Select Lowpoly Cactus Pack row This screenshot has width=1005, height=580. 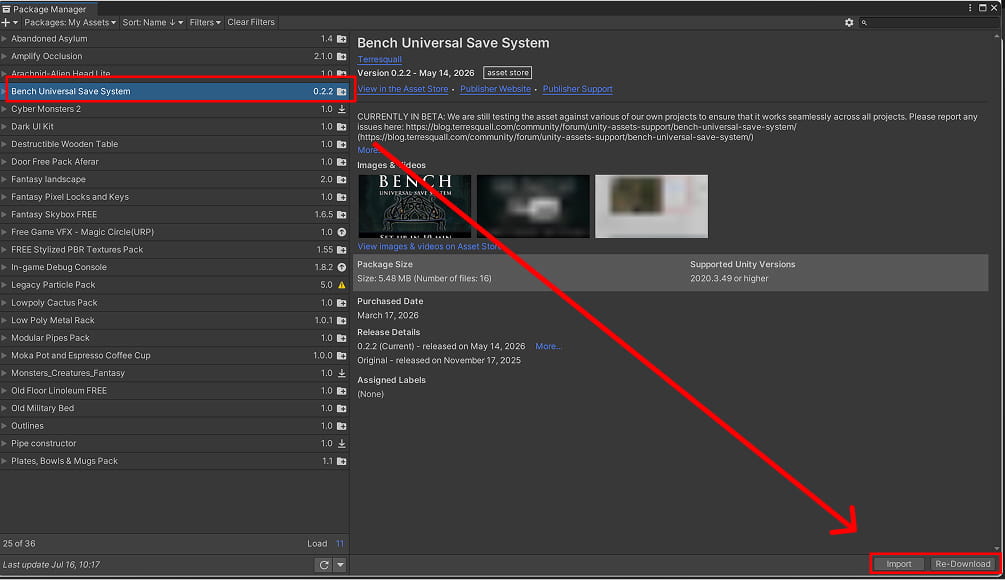(174, 302)
